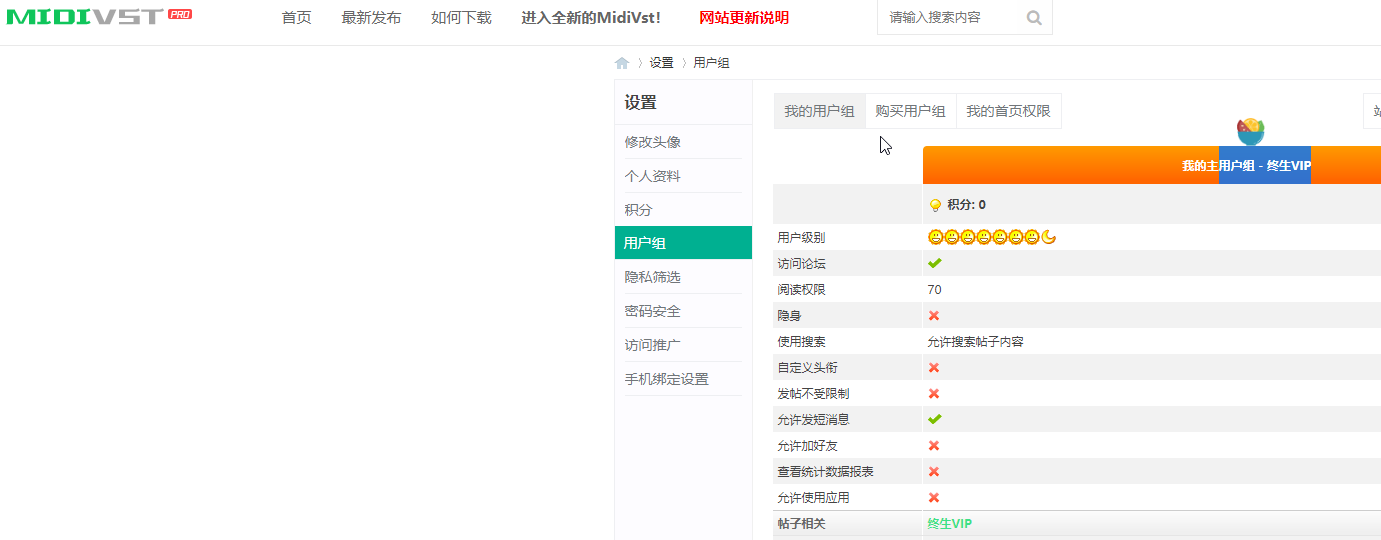Click the green 终生VIP text in 帖子相关 row

[949, 523]
